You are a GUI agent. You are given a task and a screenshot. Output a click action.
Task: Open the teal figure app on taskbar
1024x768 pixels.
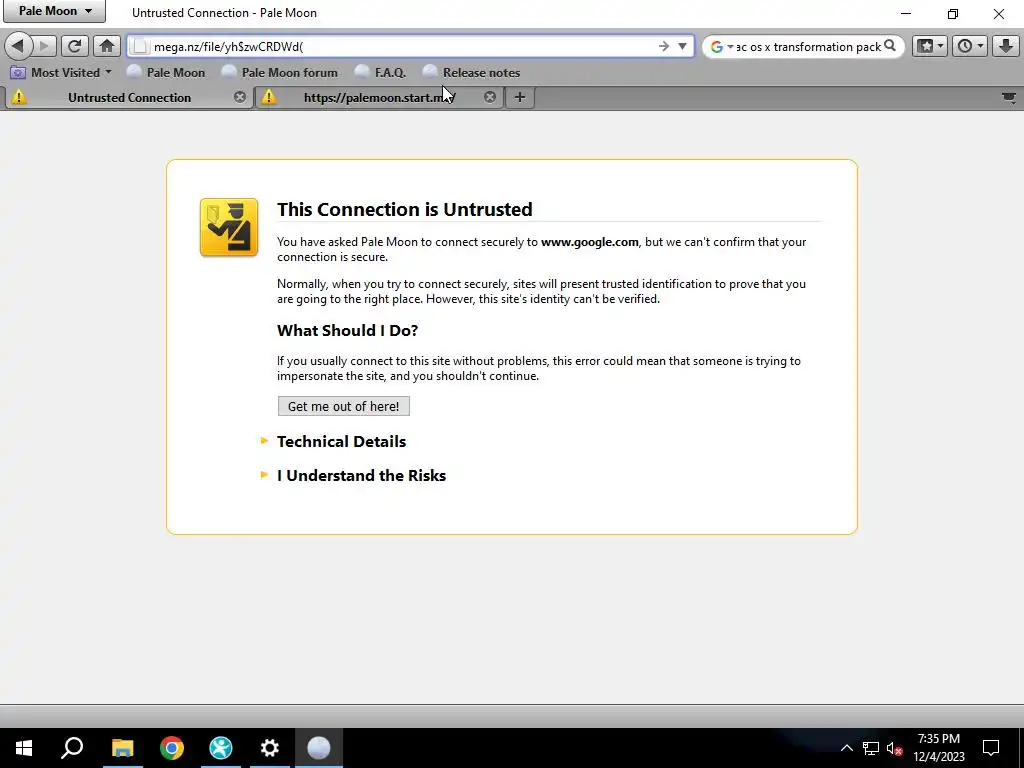click(x=221, y=748)
